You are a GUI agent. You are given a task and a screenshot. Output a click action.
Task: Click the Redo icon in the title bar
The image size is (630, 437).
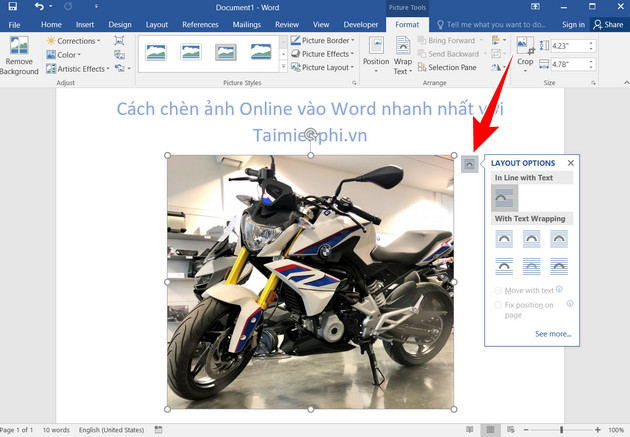(x=68, y=6)
